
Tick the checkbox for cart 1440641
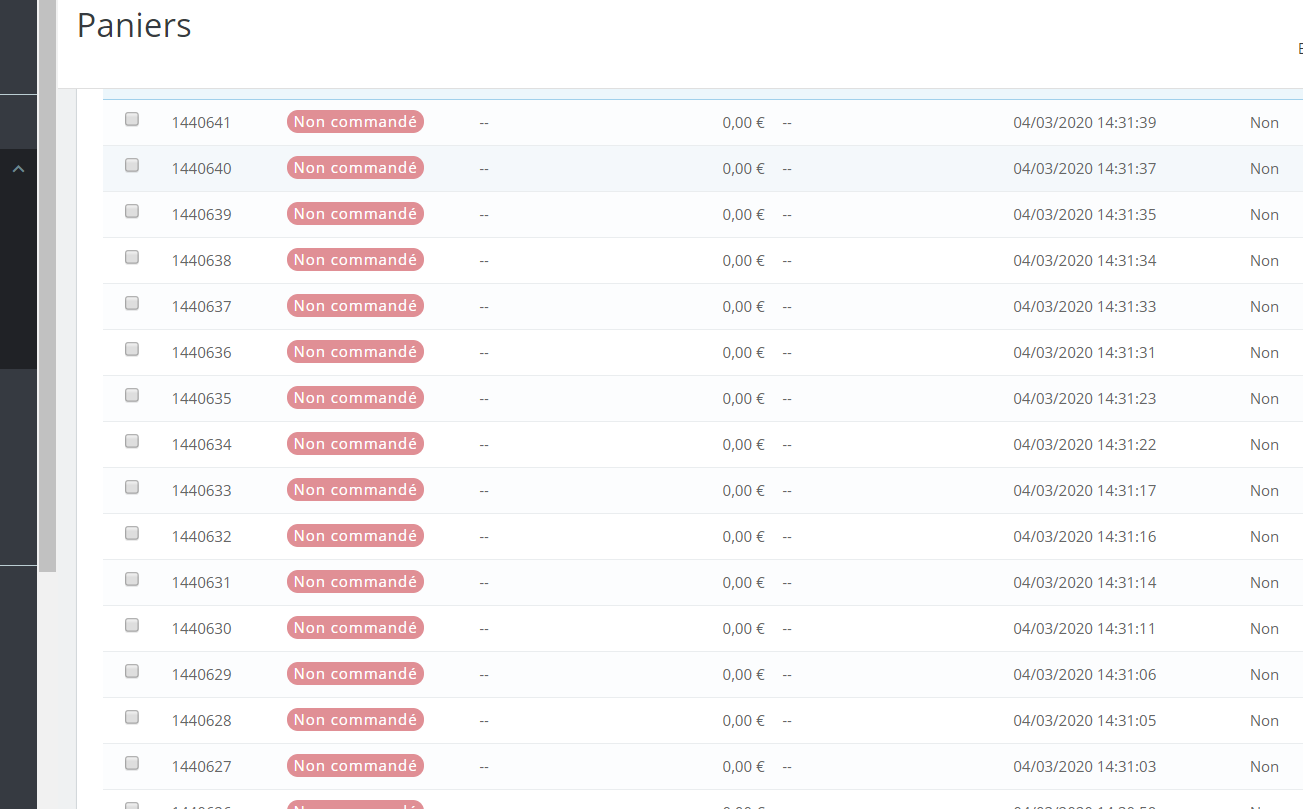132,119
